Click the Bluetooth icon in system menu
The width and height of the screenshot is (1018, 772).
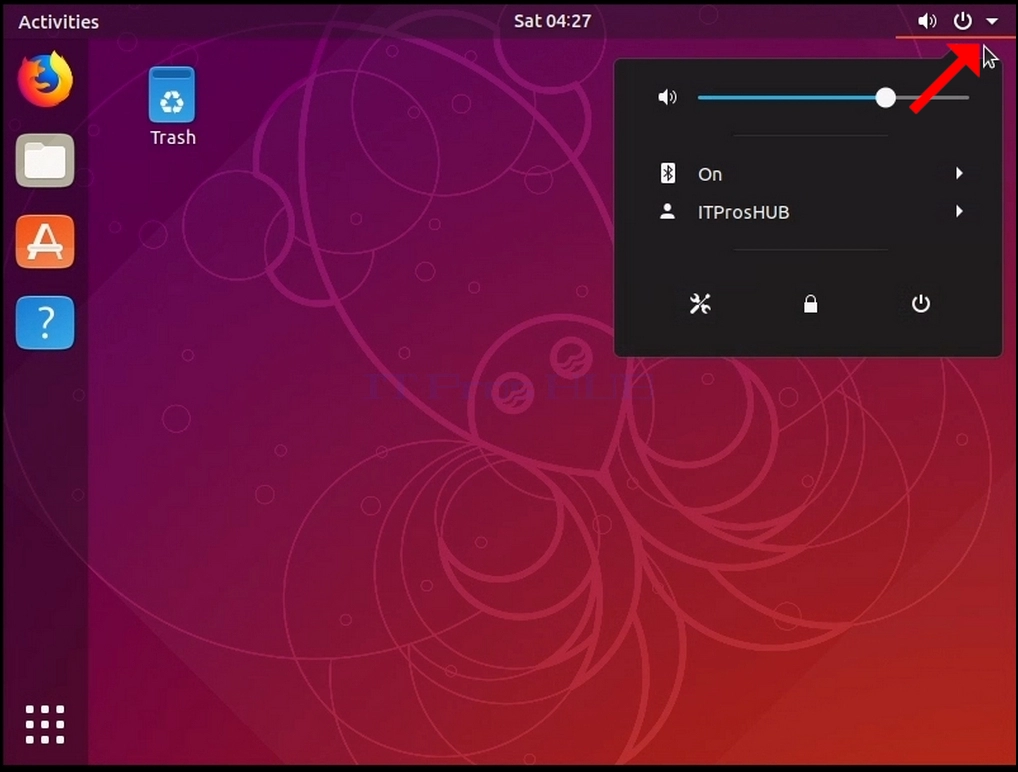(667, 173)
